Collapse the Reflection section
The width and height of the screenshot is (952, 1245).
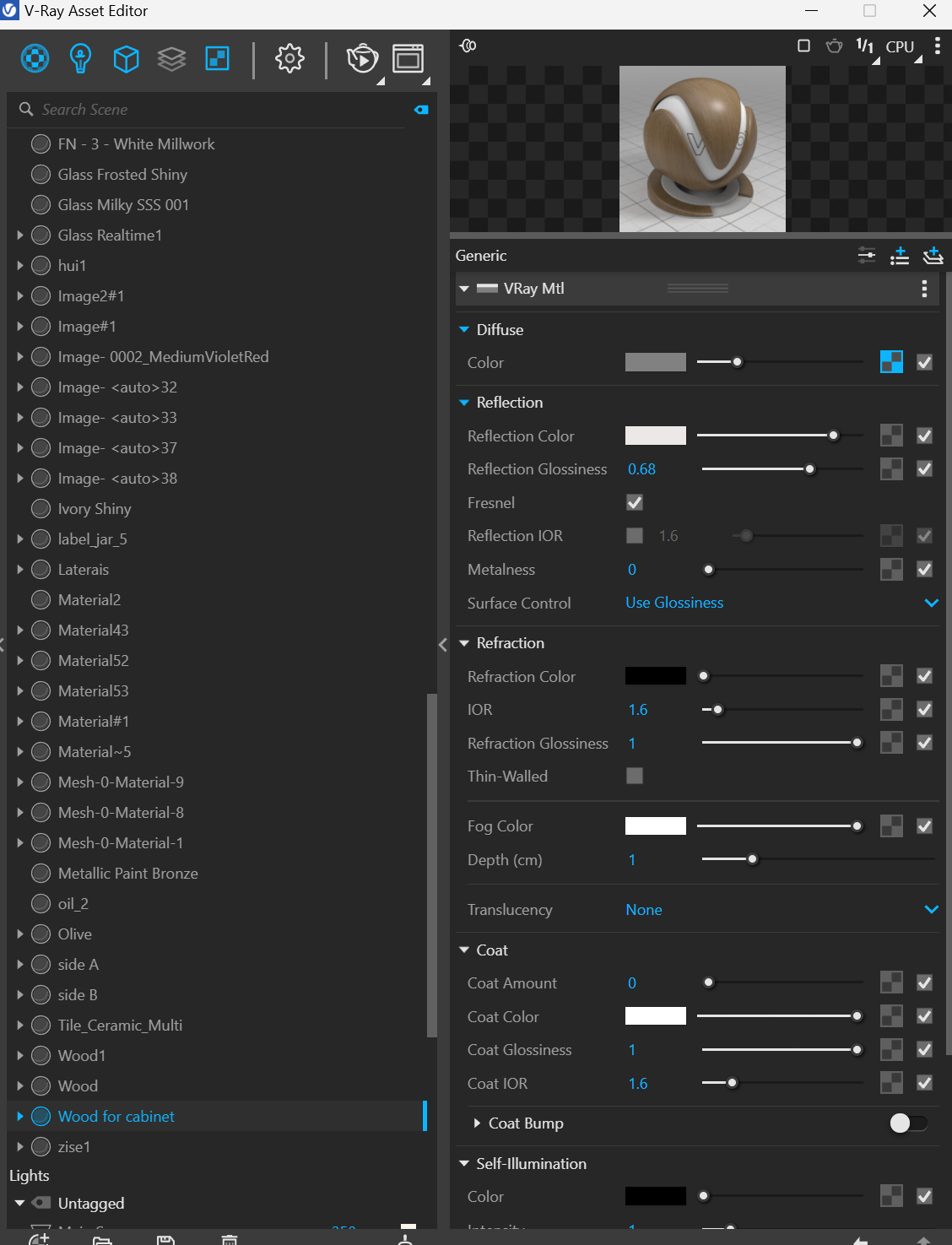464,403
